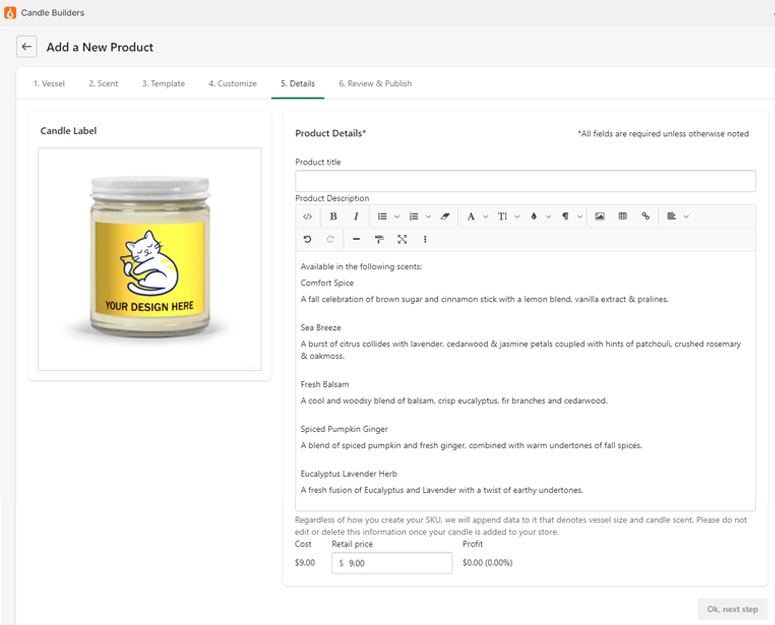Apply italic formatting

(355, 216)
